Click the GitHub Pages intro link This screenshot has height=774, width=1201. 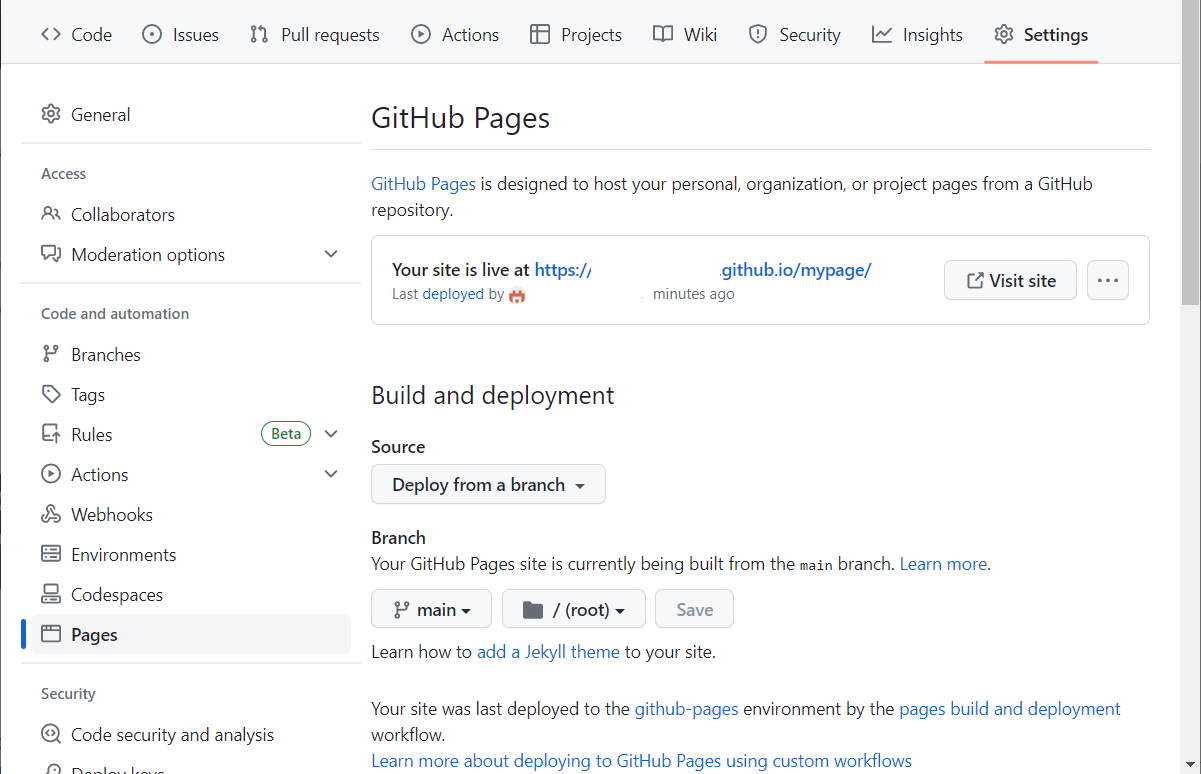423,184
